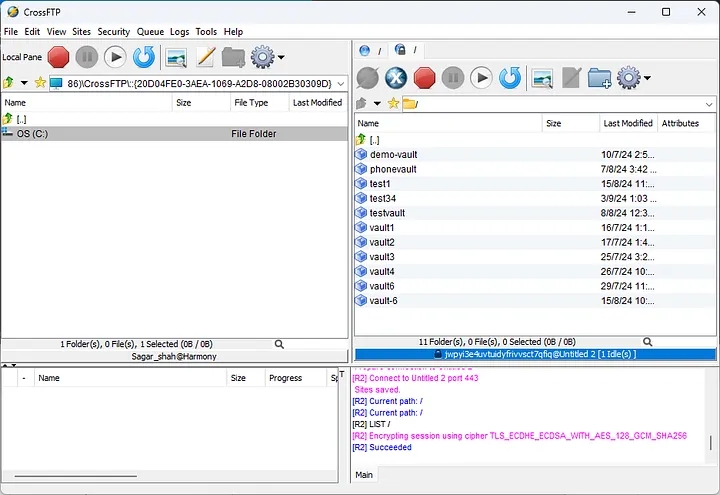
Task: Sort remote pane by Name column
Action: tap(449, 124)
